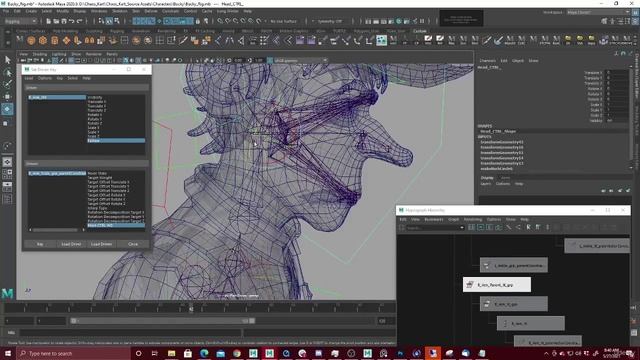
Task: Open the workspace selector dropdown
Action: pyautogui.click(x=598, y=12)
